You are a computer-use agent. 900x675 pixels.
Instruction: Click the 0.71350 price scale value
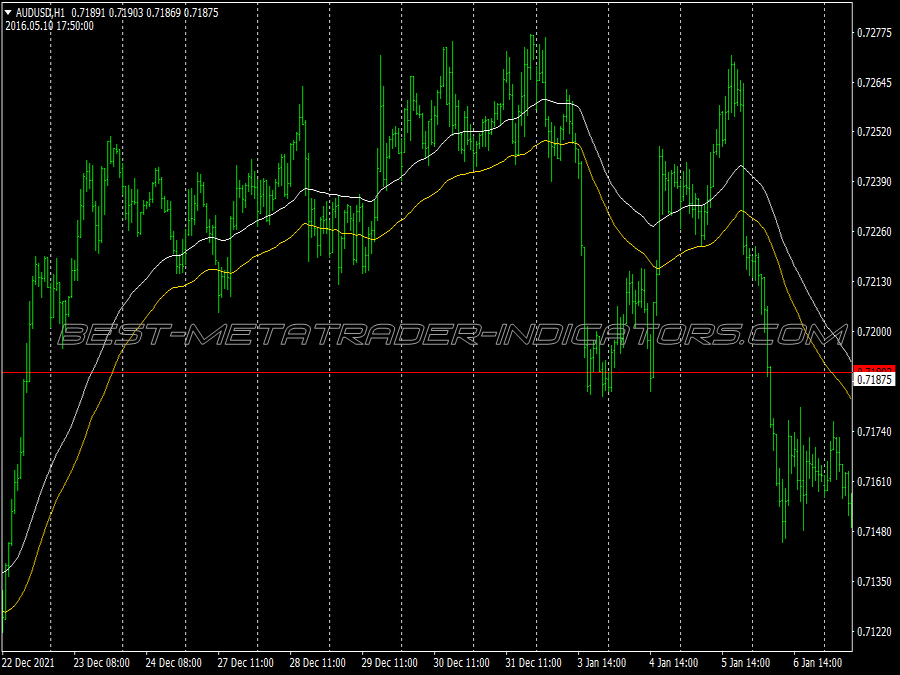pos(874,581)
